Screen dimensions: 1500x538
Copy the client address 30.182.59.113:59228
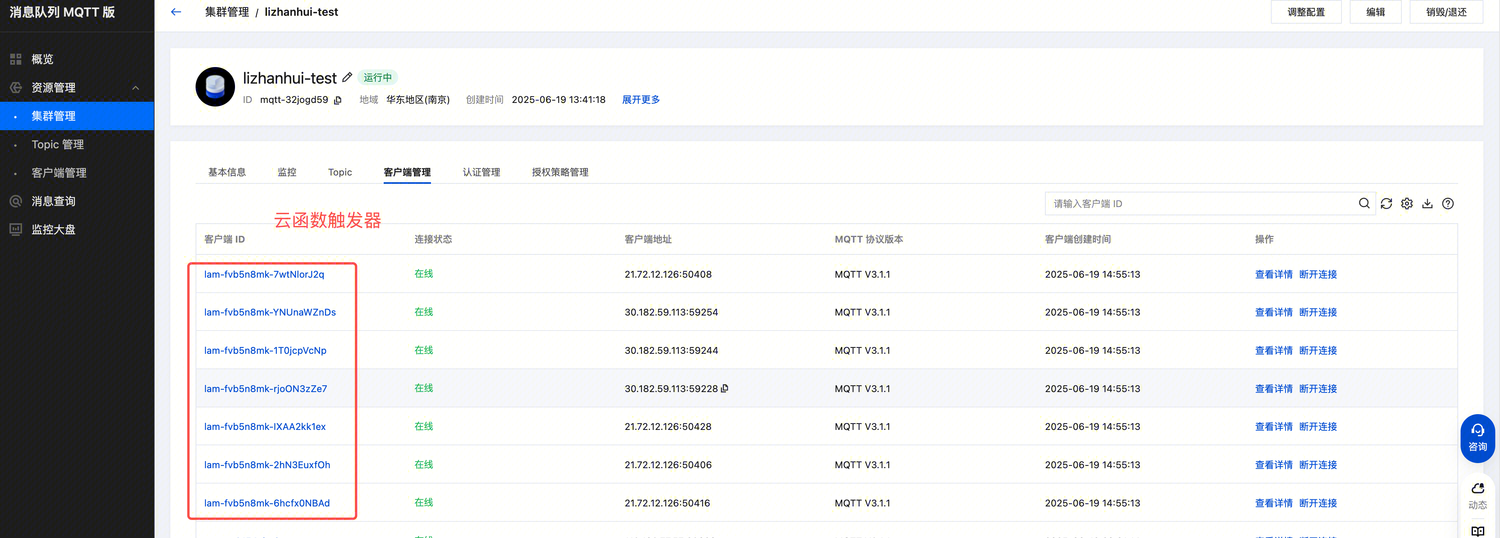tap(725, 389)
